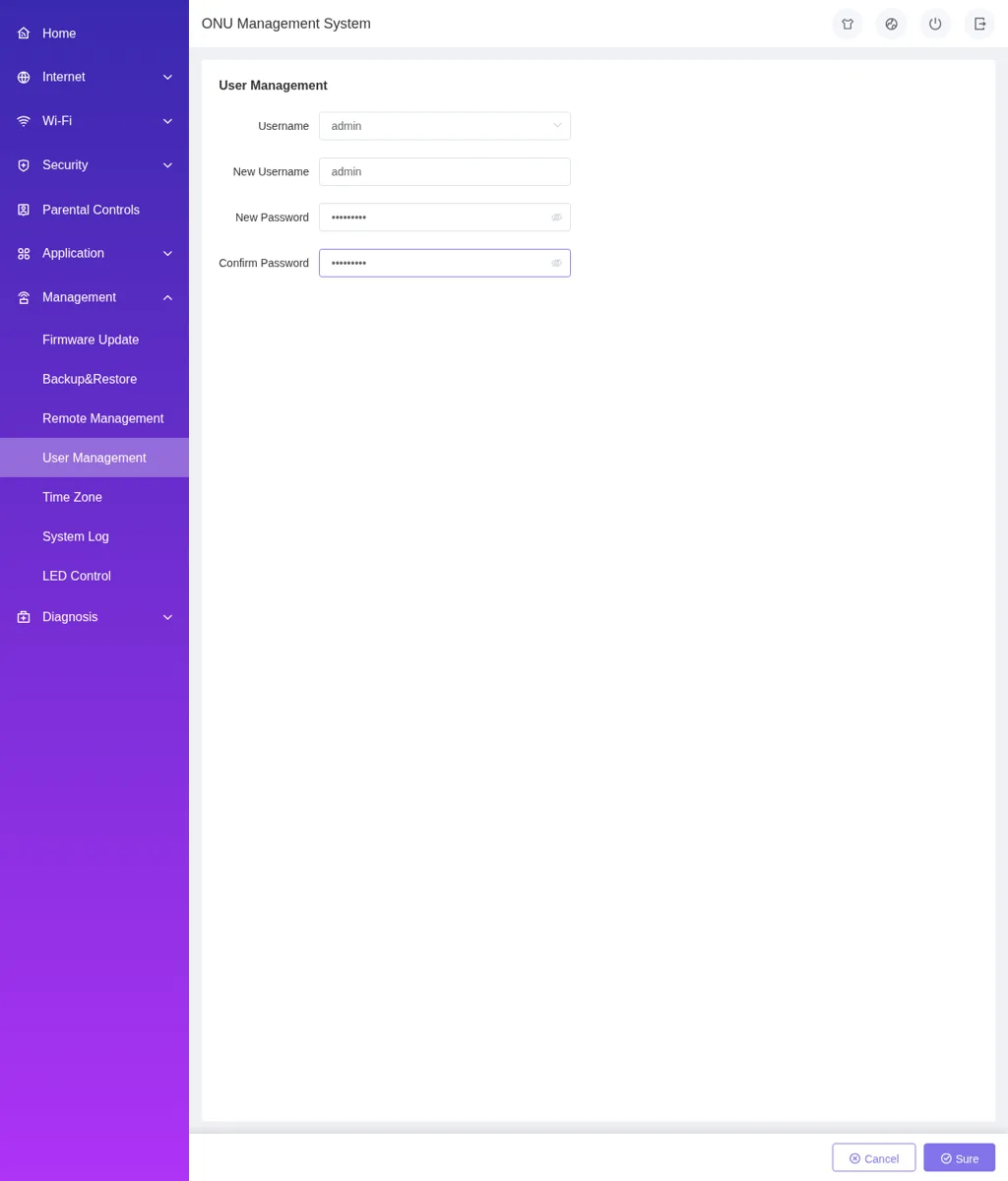
Task: Click the Diagnosis menu label
Action: point(70,617)
